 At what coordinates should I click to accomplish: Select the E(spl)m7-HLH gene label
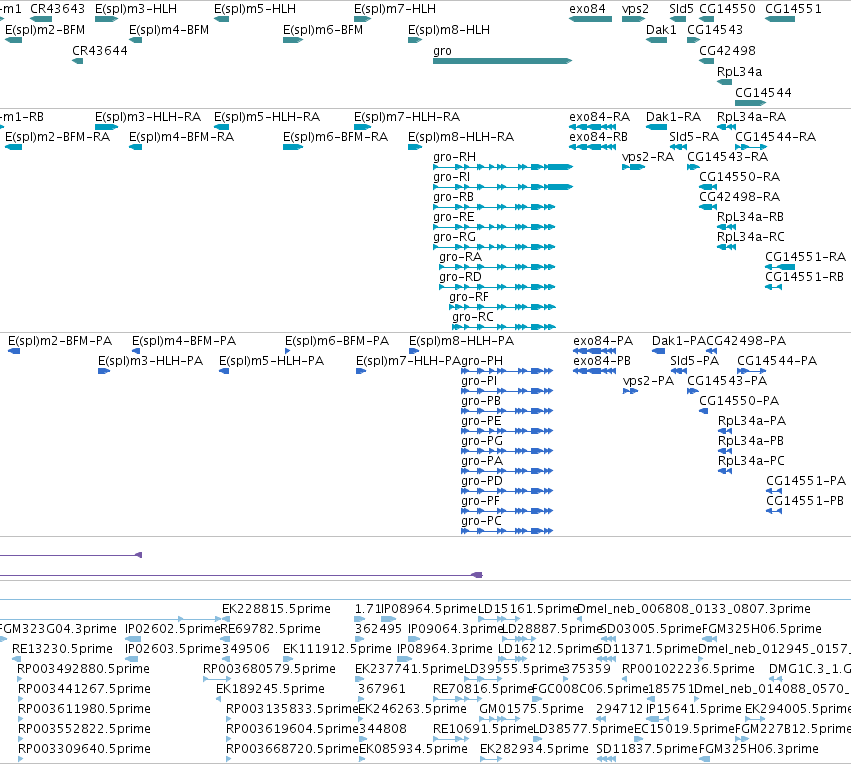coord(395,9)
